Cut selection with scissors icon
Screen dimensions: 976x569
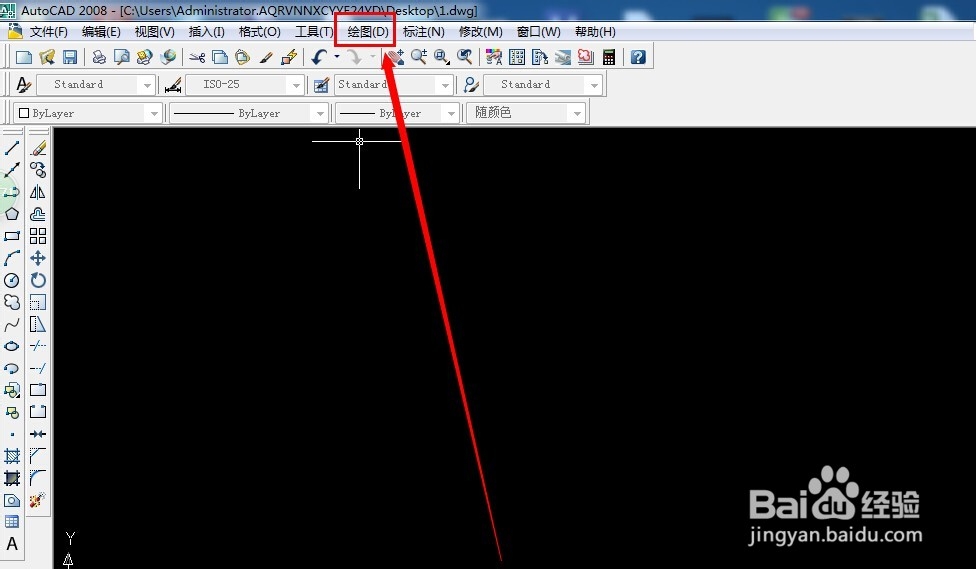[x=197, y=57]
